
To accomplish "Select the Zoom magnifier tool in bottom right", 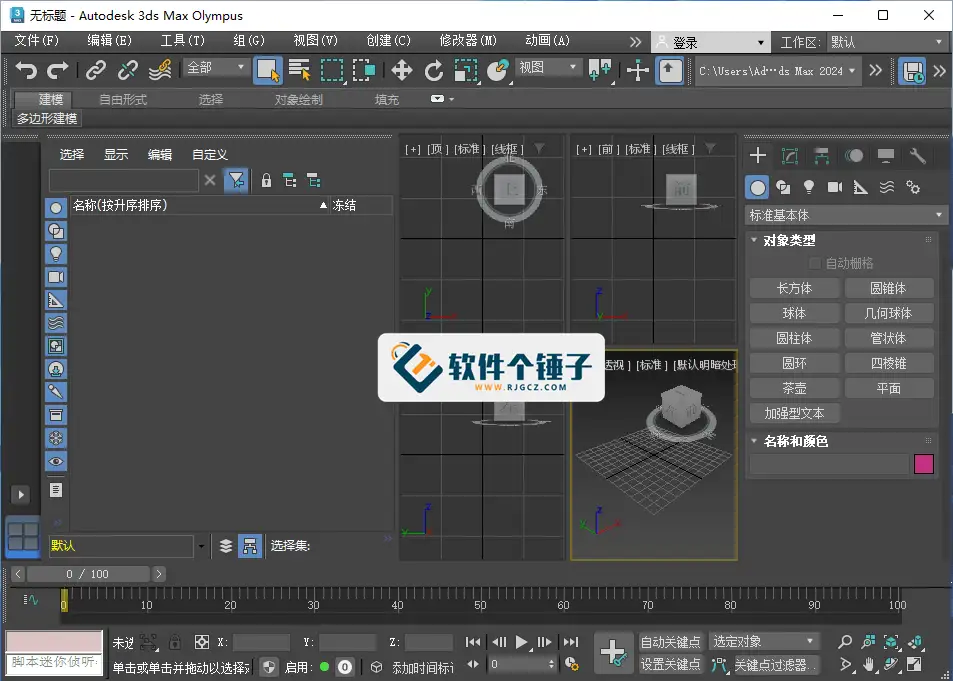I will 844,641.
